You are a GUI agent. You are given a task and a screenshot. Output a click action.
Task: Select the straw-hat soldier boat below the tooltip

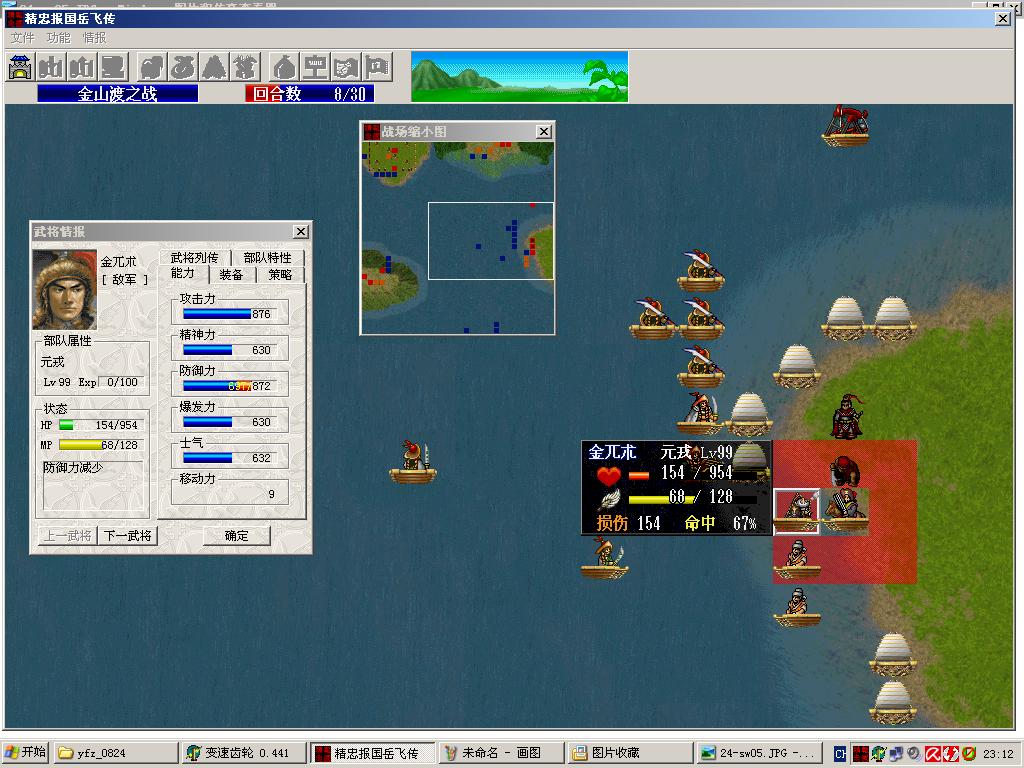coord(604,558)
